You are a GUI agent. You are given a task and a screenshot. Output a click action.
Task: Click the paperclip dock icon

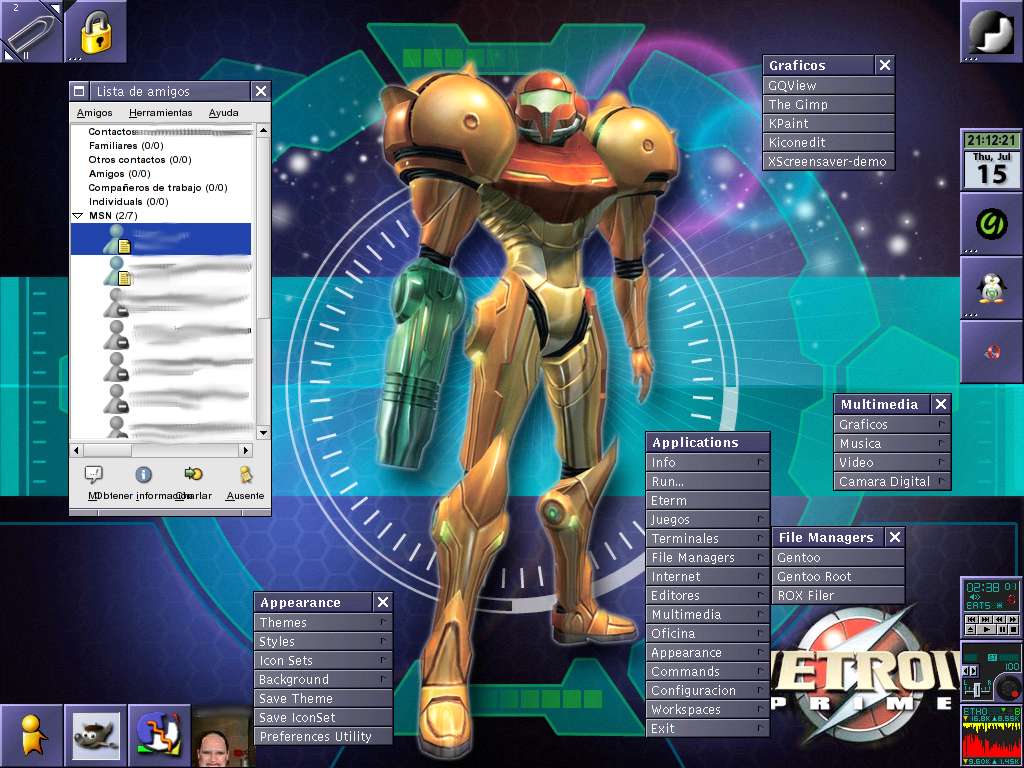pyautogui.click(x=31, y=31)
